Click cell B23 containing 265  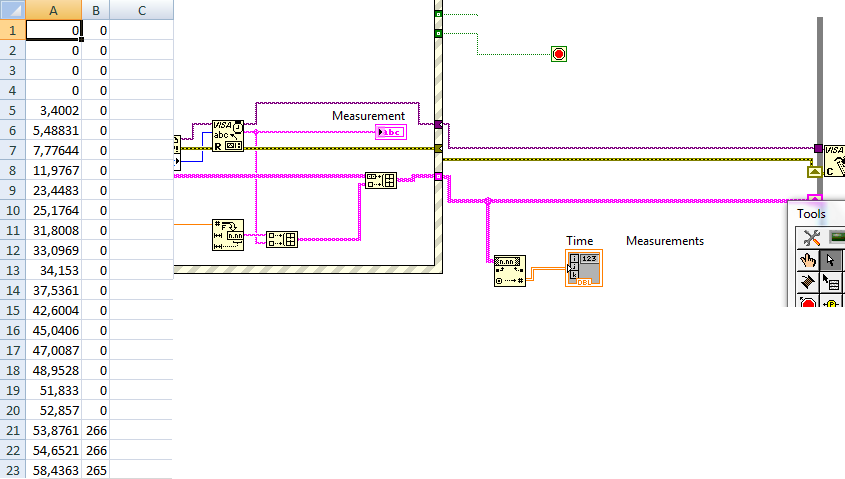point(95,470)
